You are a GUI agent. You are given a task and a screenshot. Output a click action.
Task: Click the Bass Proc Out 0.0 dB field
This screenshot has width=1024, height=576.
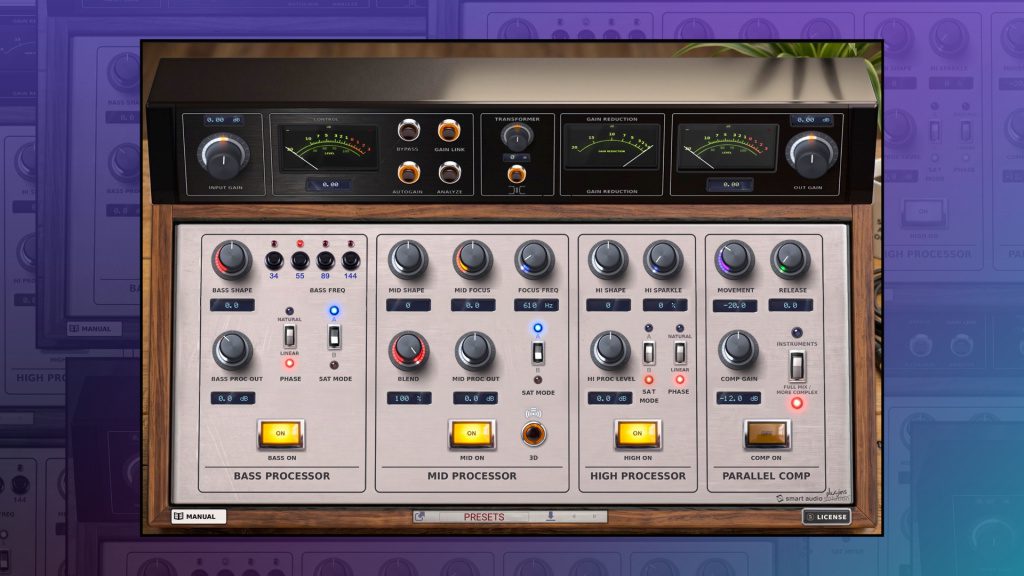tap(232, 398)
